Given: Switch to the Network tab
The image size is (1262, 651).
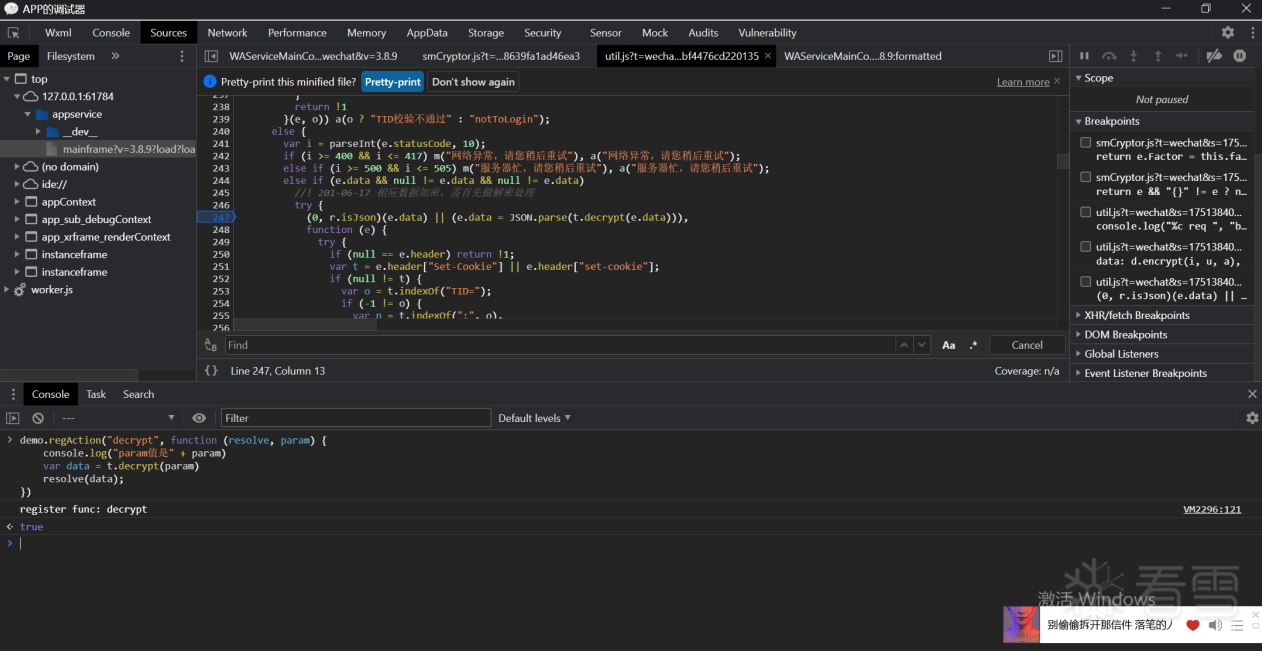Looking at the screenshot, I should 227,33.
